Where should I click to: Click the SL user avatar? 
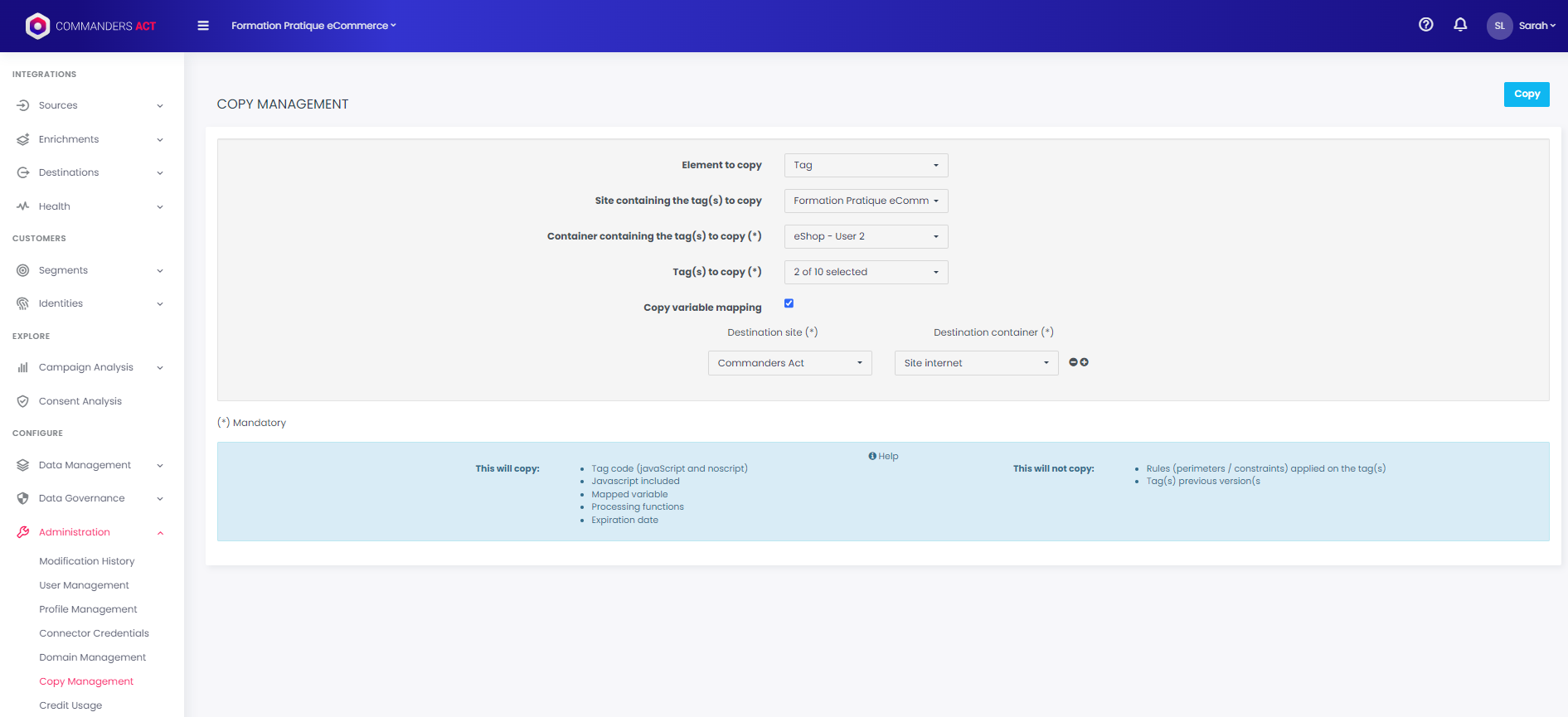coord(1499,26)
